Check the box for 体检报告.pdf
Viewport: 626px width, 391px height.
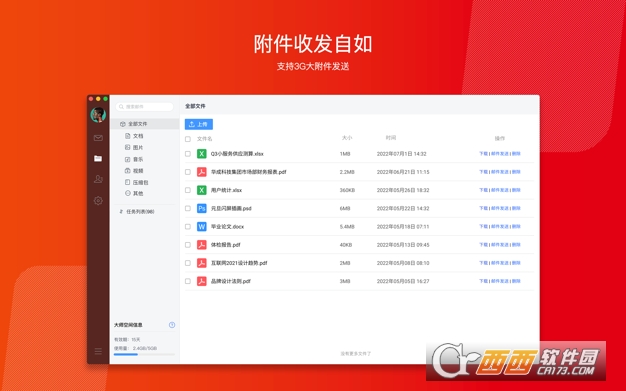click(188, 245)
